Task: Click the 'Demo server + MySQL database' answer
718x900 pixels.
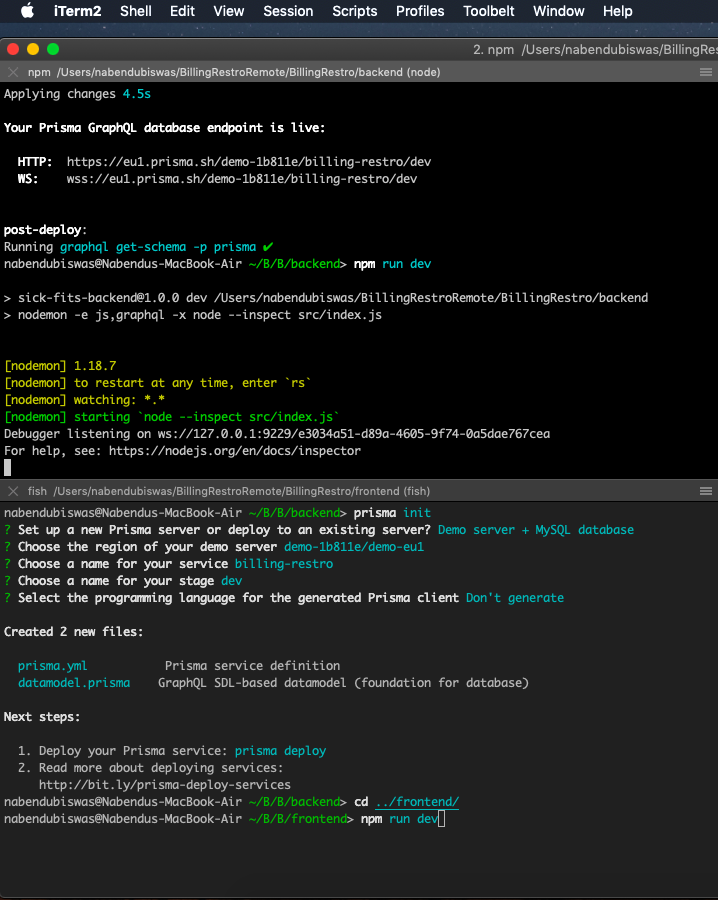Action: (535, 530)
